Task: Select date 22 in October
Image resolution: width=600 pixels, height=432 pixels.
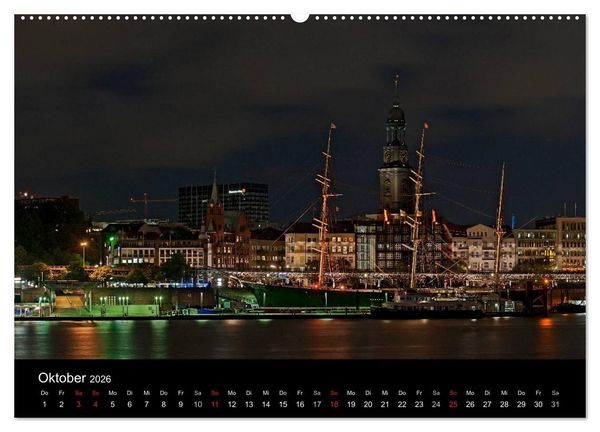Action: [x=402, y=404]
